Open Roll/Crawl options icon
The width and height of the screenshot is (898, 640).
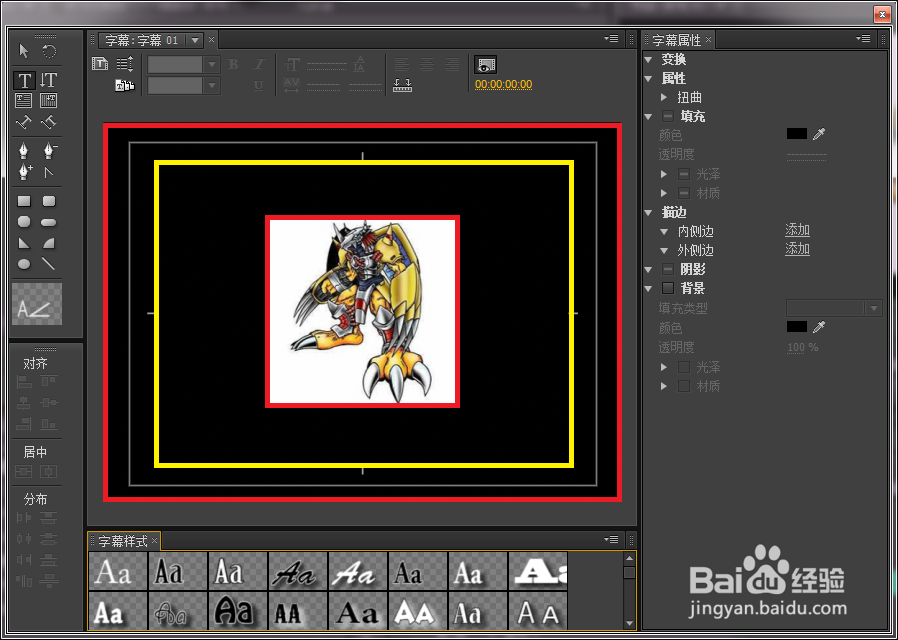(125, 64)
